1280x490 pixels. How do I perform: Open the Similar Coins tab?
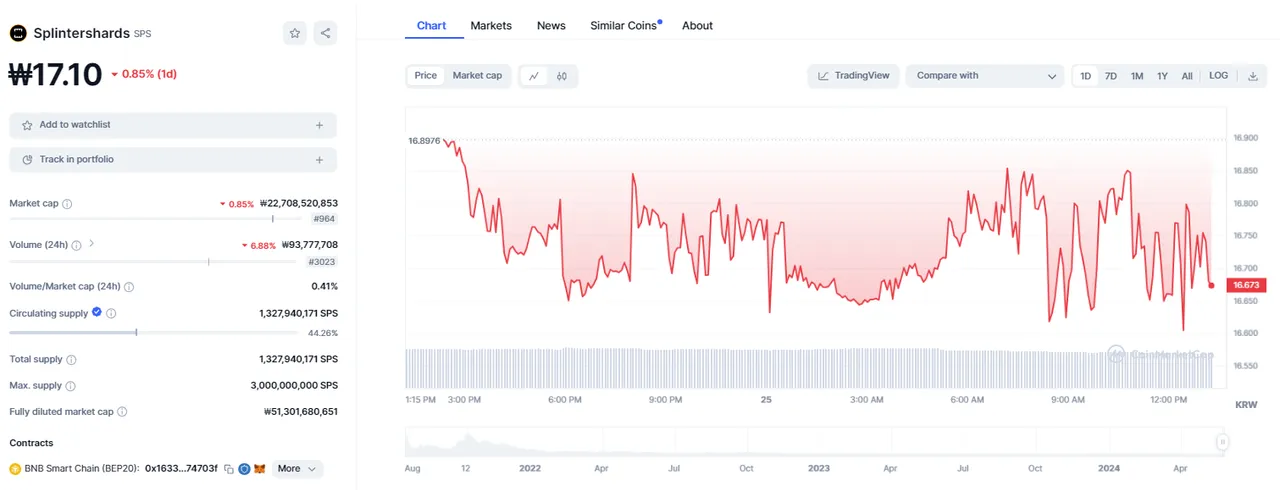[624, 26]
